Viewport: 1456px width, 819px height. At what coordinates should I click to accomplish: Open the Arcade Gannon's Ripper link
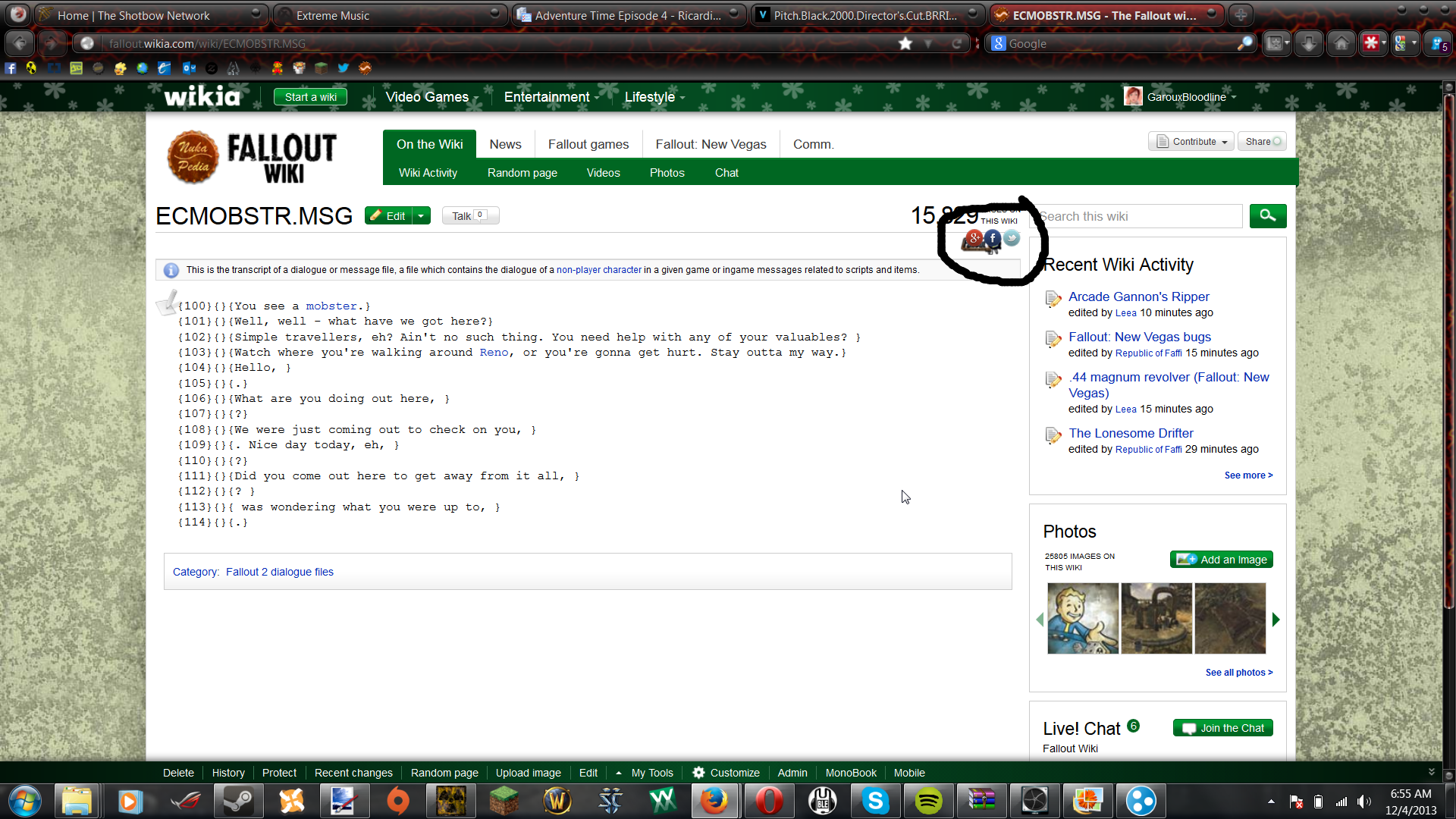coord(1138,297)
